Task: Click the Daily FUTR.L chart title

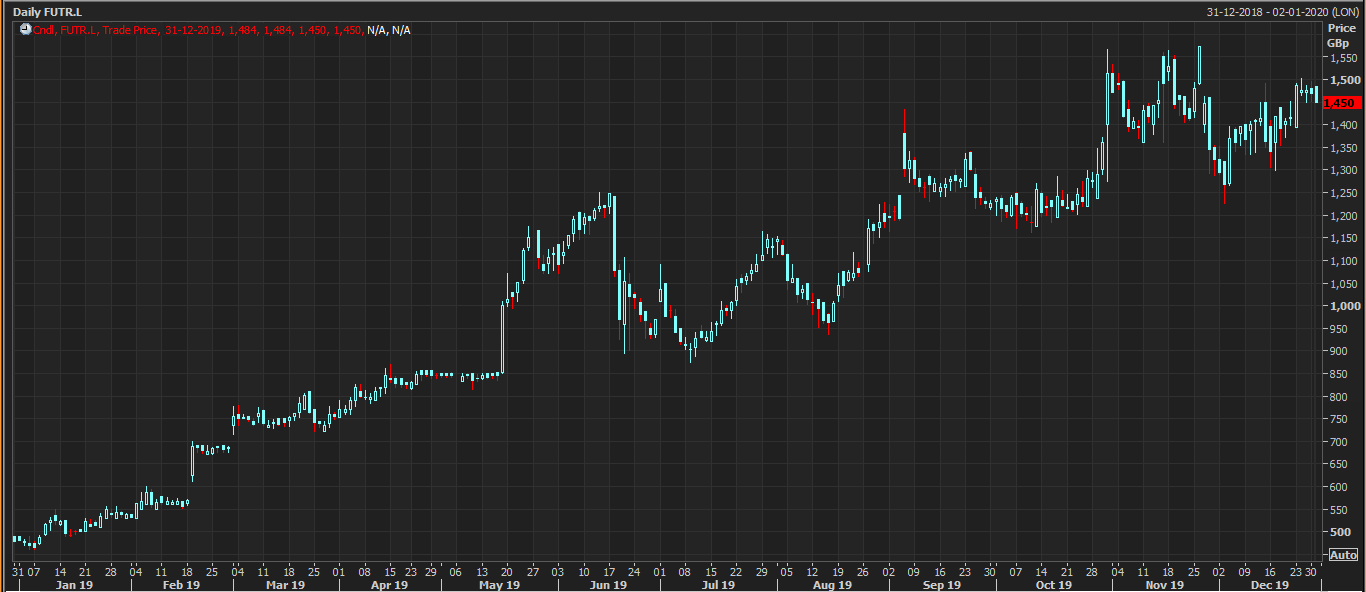Action: point(48,12)
